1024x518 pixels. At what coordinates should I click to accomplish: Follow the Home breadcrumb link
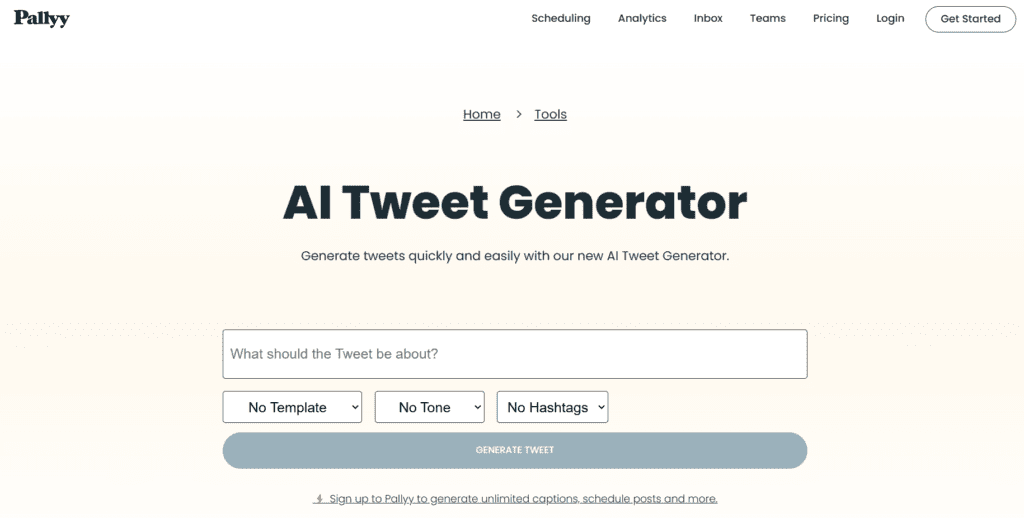pos(482,114)
